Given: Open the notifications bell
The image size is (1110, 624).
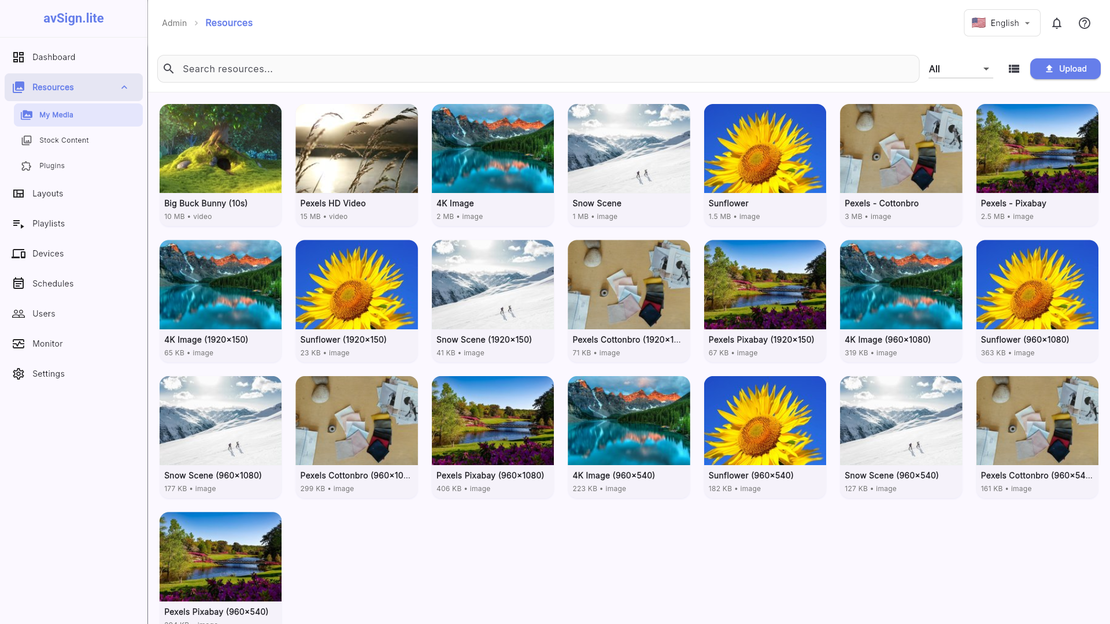Looking at the screenshot, I should 1057,22.
